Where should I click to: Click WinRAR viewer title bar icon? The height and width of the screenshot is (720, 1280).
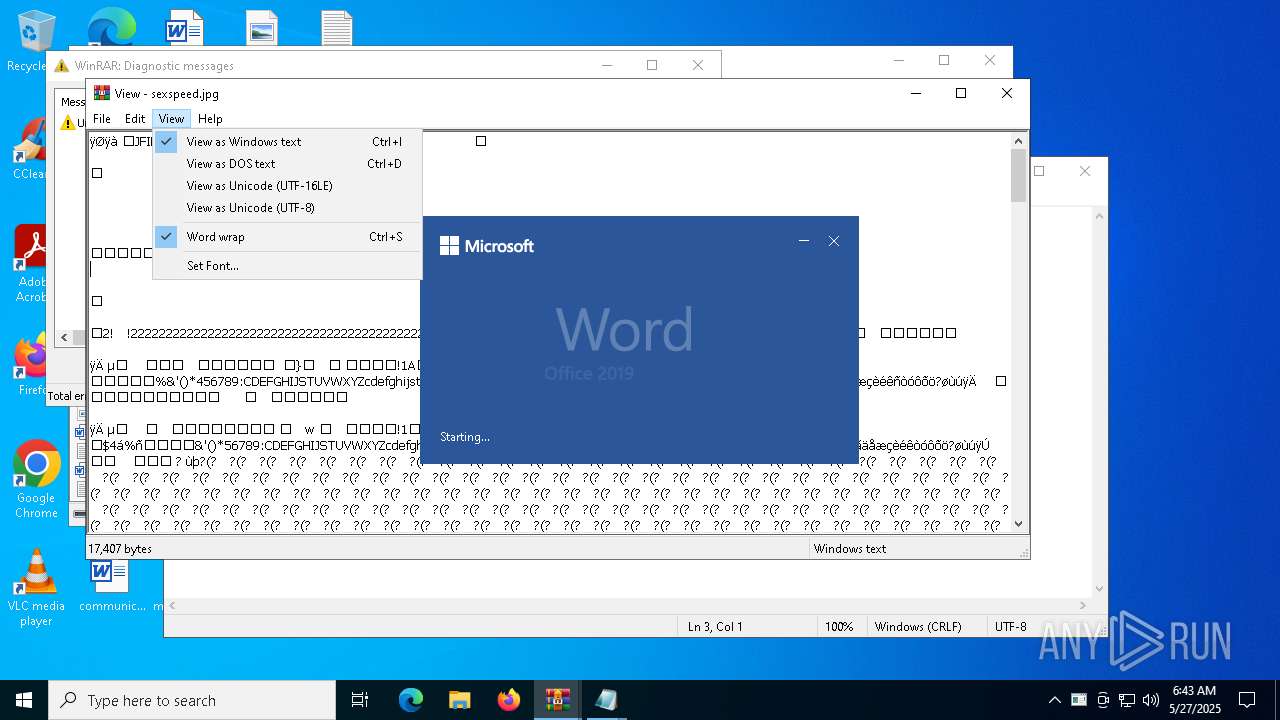pyautogui.click(x=102, y=93)
